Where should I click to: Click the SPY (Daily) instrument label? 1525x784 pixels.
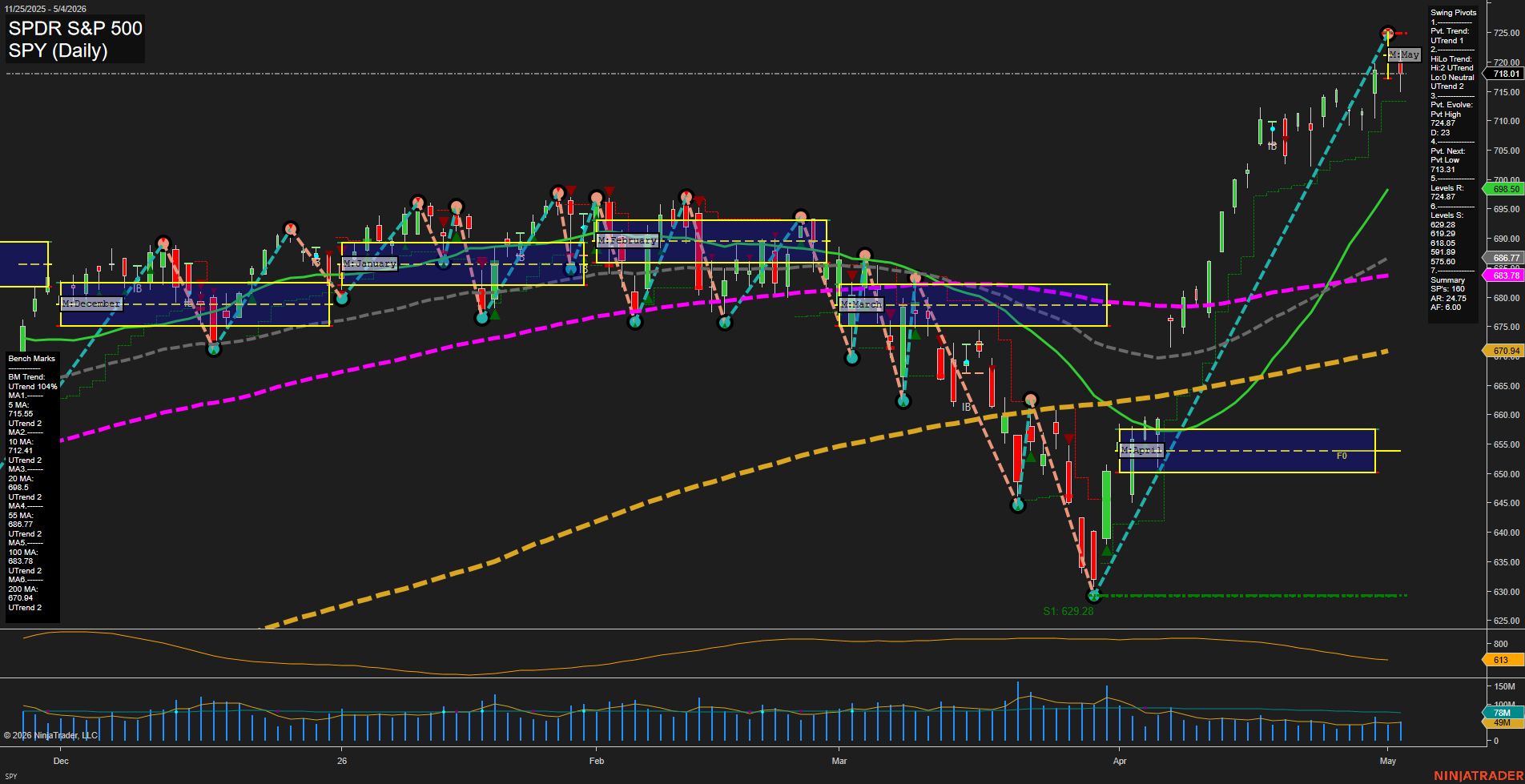coord(58,50)
